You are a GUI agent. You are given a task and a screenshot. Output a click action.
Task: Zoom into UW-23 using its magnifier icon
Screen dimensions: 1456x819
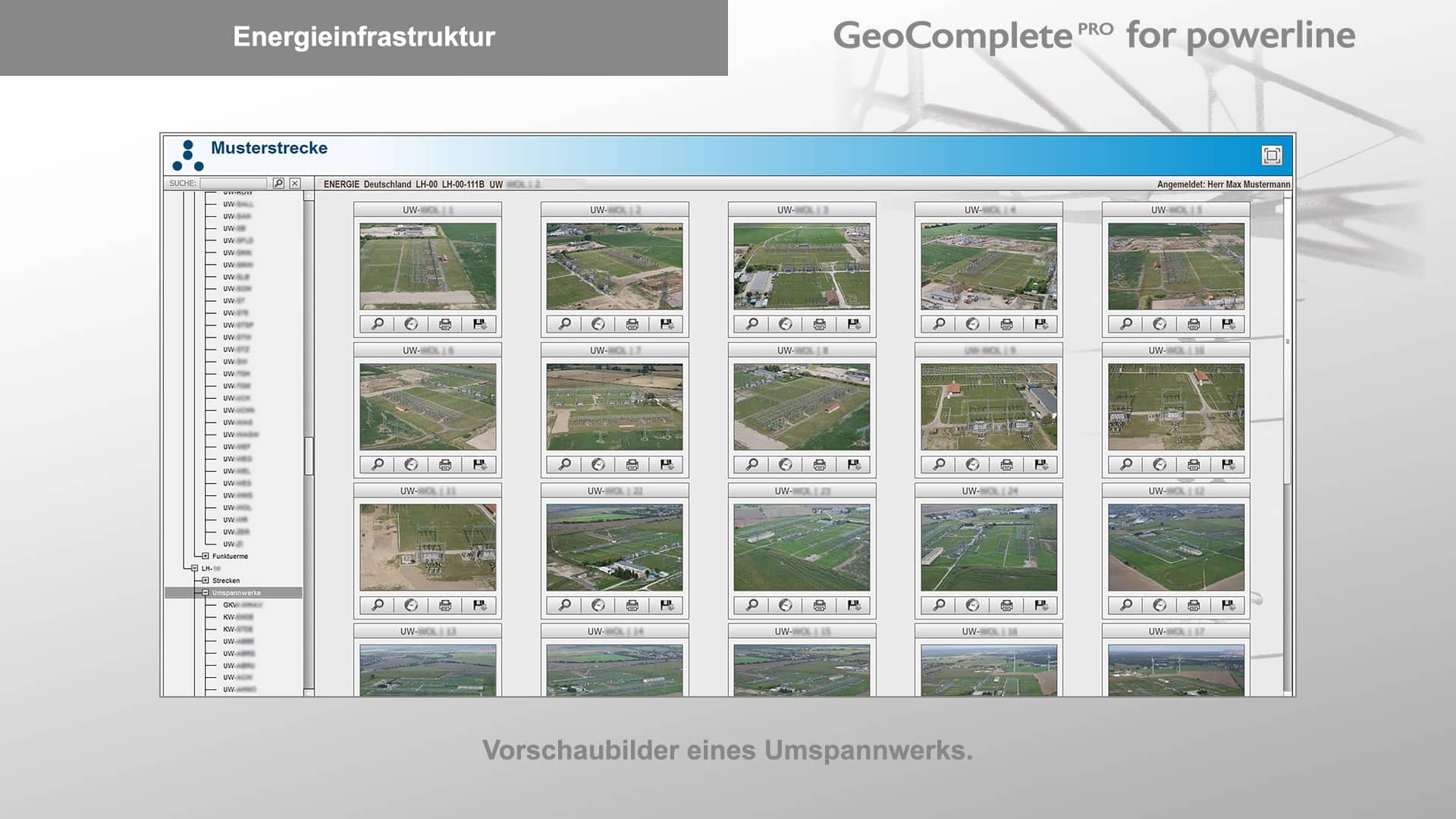[751, 606]
